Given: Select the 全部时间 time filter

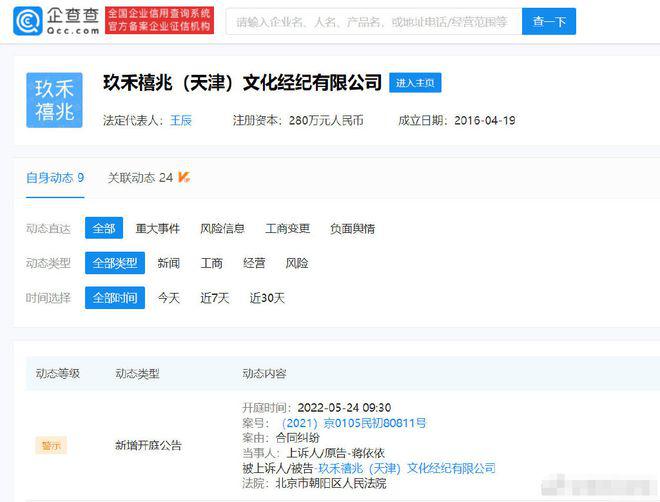Looking at the screenshot, I should click(115, 297).
